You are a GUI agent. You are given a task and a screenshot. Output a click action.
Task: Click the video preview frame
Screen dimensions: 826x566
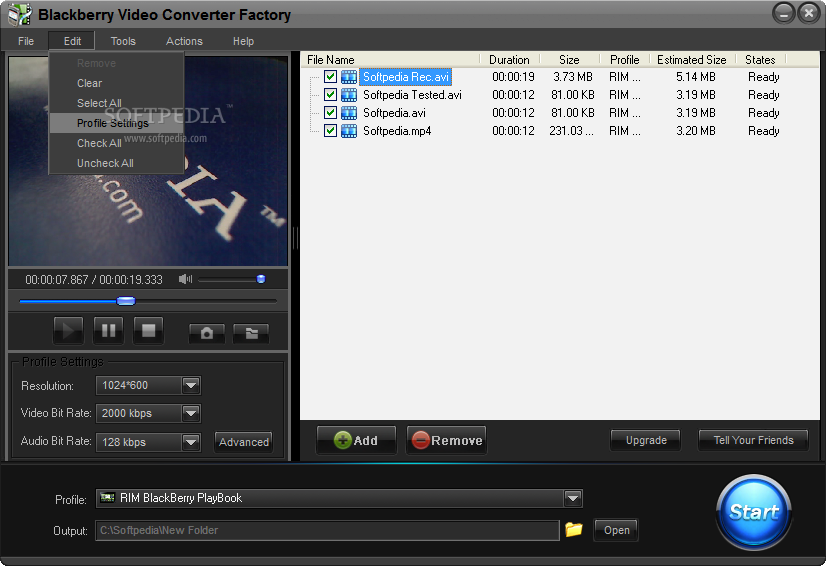point(148,161)
